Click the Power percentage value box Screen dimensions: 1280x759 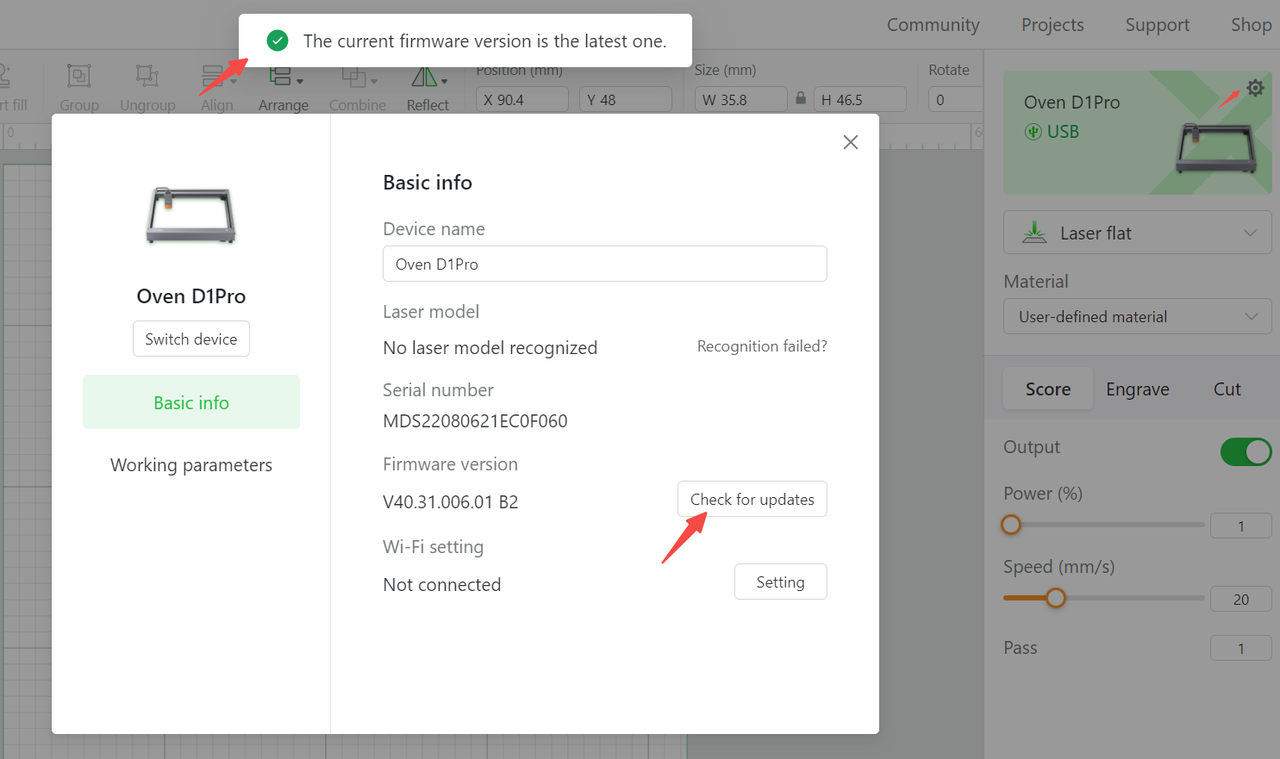pos(1241,526)
